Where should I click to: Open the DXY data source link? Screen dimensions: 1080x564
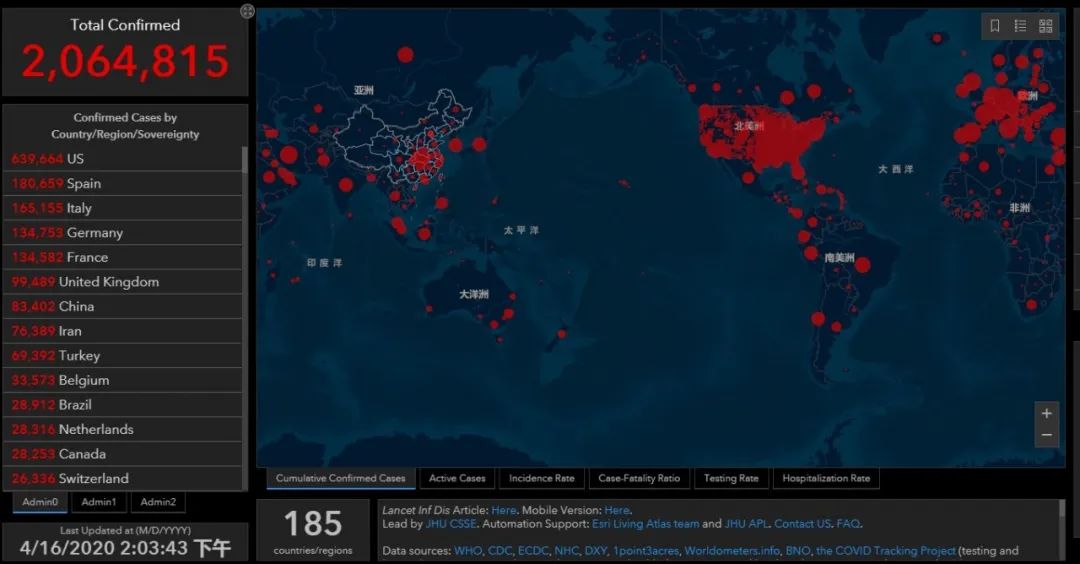[x=596, y=551]
